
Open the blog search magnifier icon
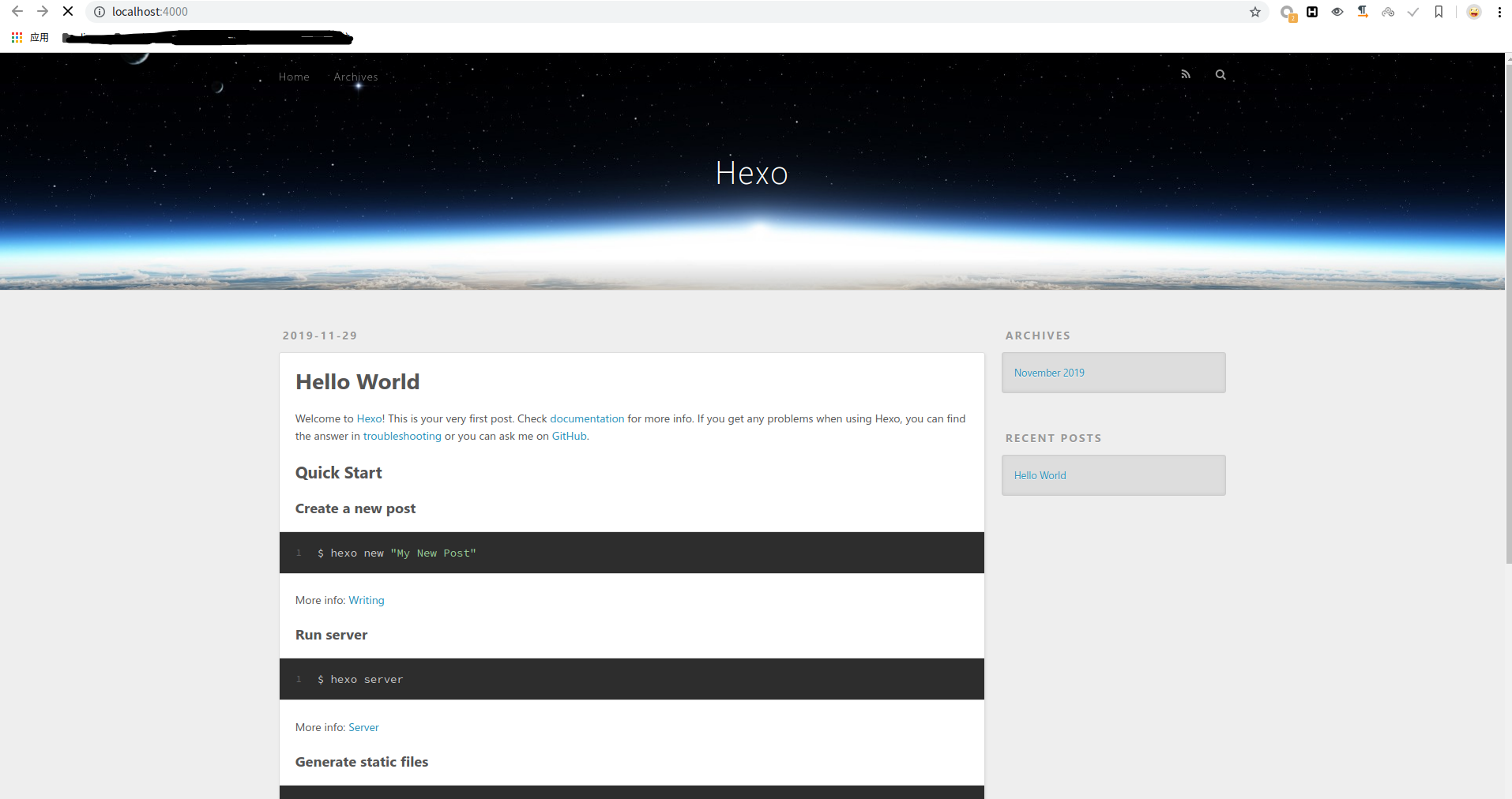[x=1221, y=74]
